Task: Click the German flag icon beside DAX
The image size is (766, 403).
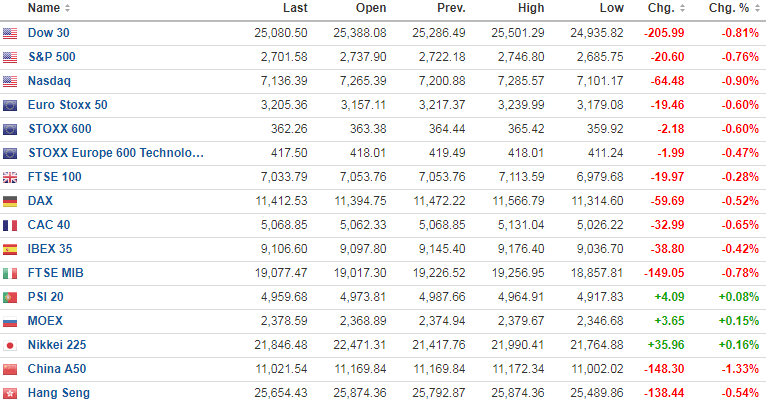Action: (x=10, y=201)
